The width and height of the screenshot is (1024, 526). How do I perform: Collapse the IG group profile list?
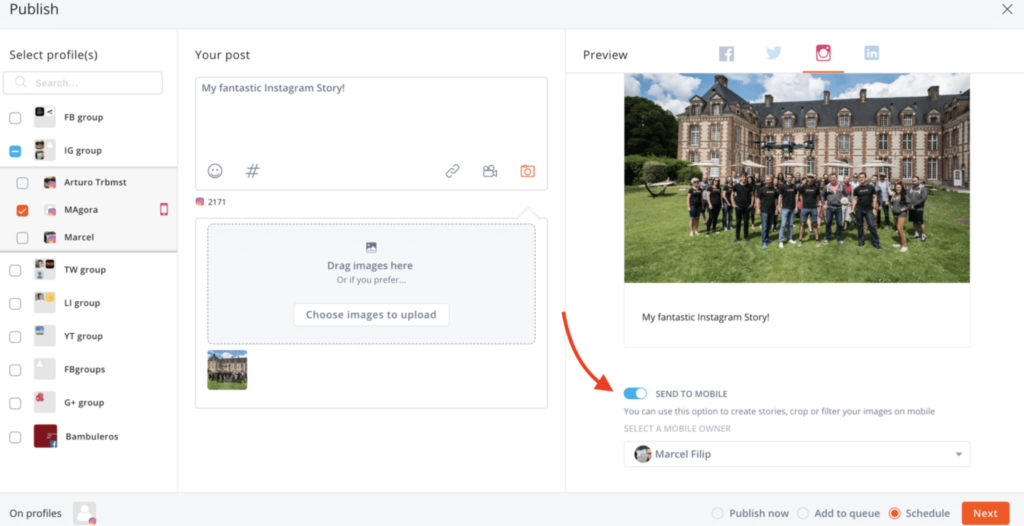click(15, 151)
